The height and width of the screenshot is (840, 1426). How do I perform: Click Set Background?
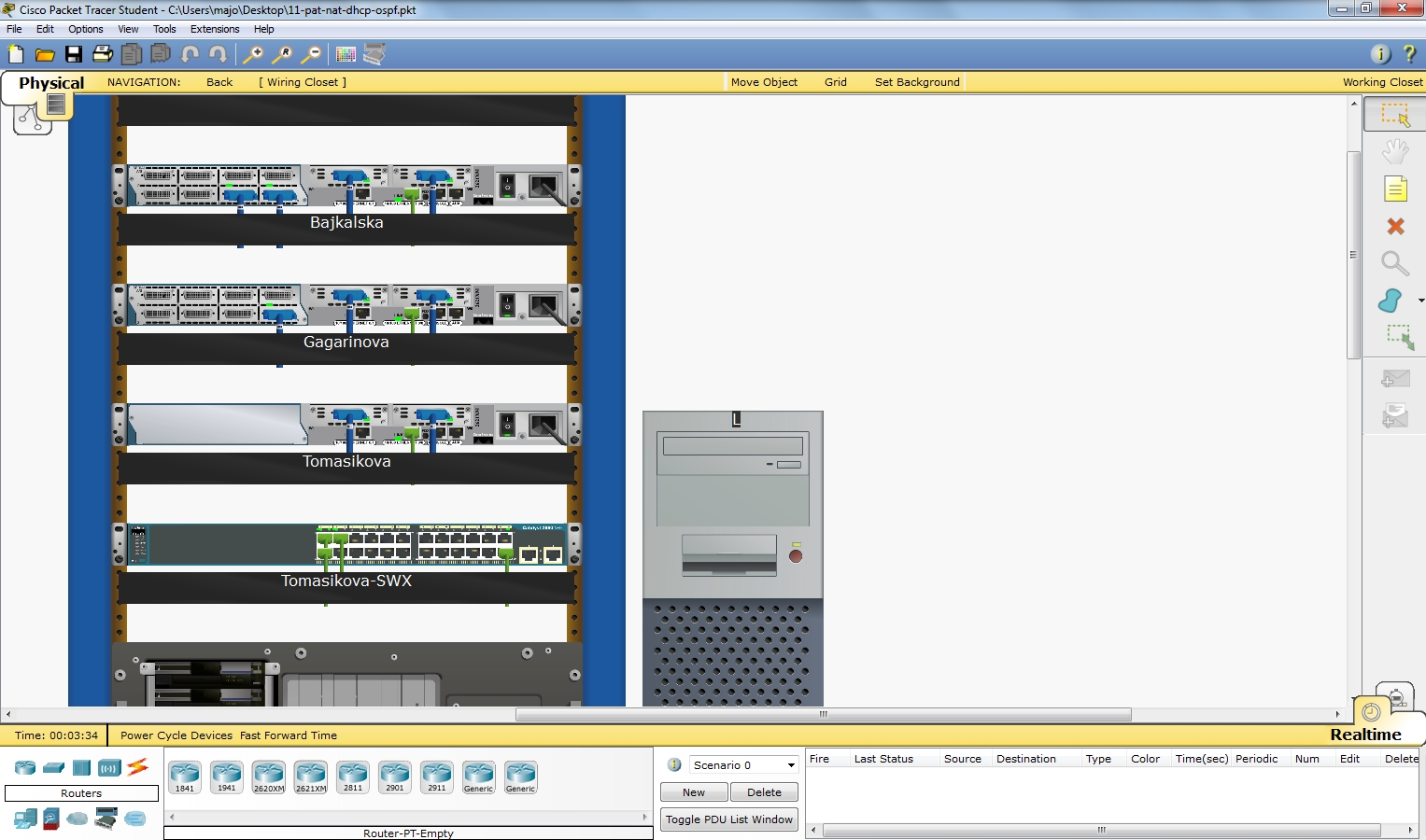(917, 82)
